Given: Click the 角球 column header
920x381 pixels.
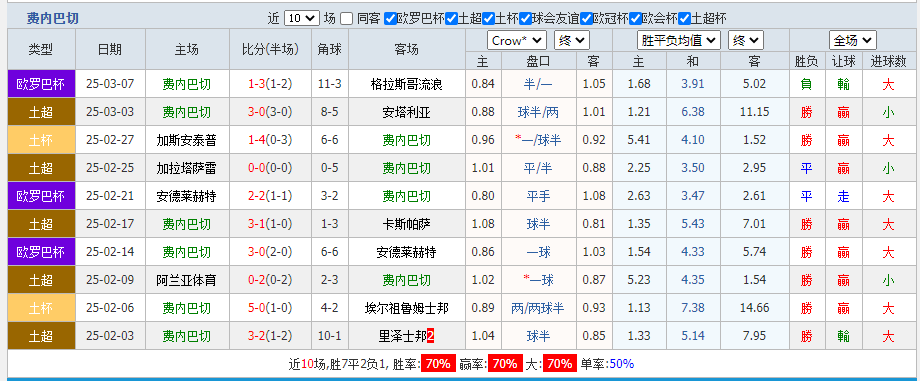Looking at the screenshot, I should [329, 49].
